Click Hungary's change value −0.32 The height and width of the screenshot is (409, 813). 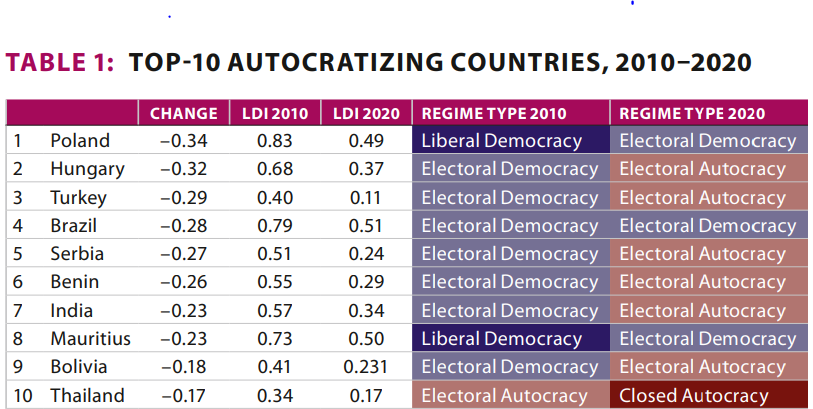[183, 169]
